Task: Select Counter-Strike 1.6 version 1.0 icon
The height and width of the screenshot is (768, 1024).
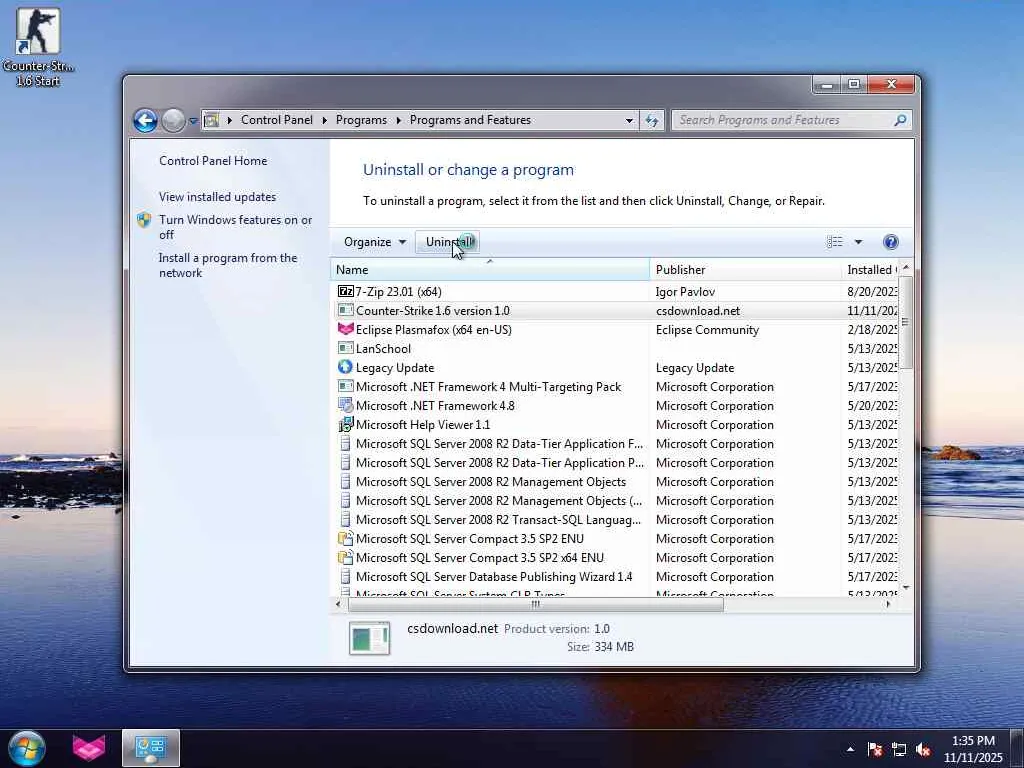Action: point(345,310)
